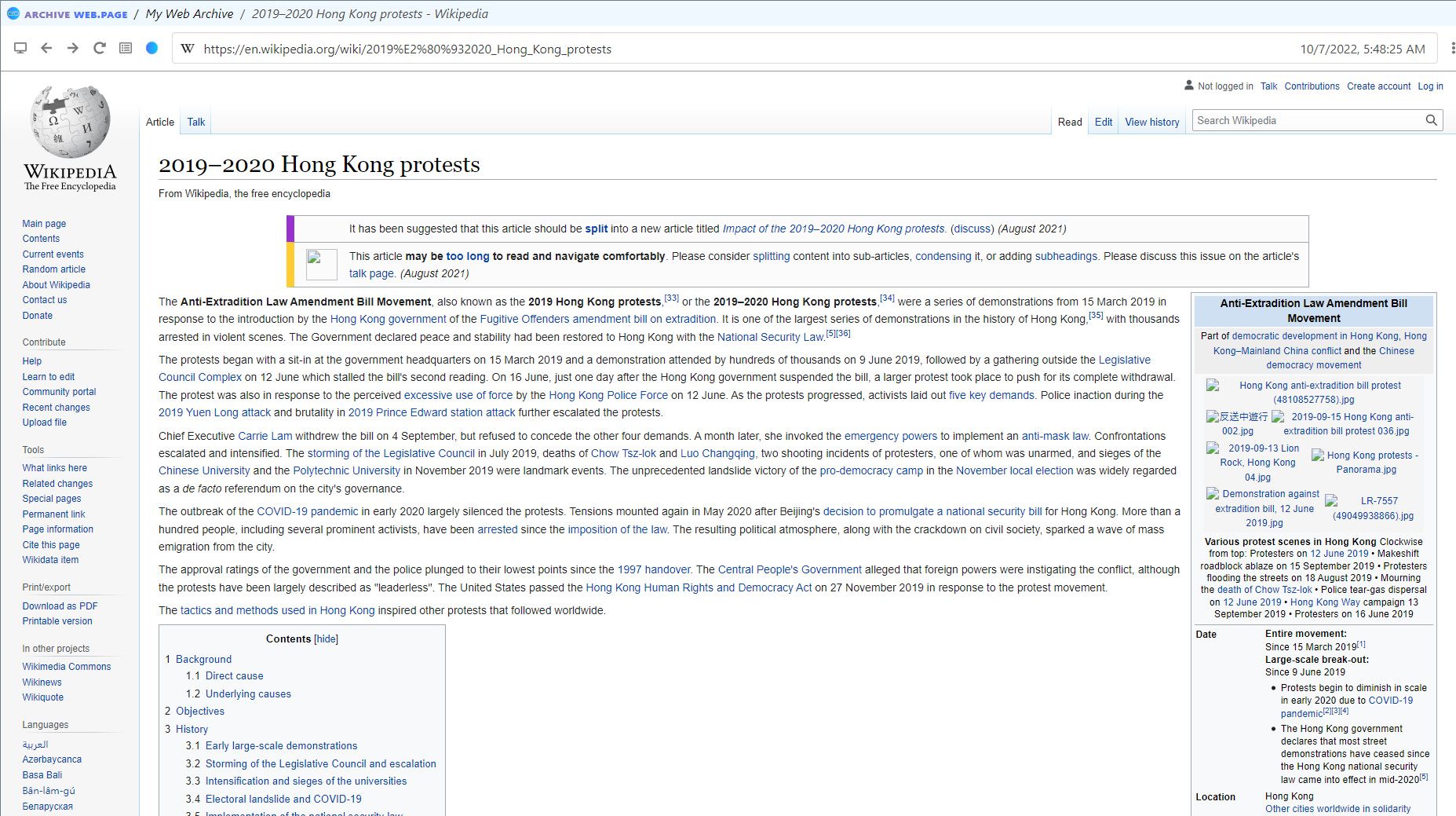Viewport: 1456px width, 816px height.
Task: Open the Main page sidebar link
Action: click(44, 224)
